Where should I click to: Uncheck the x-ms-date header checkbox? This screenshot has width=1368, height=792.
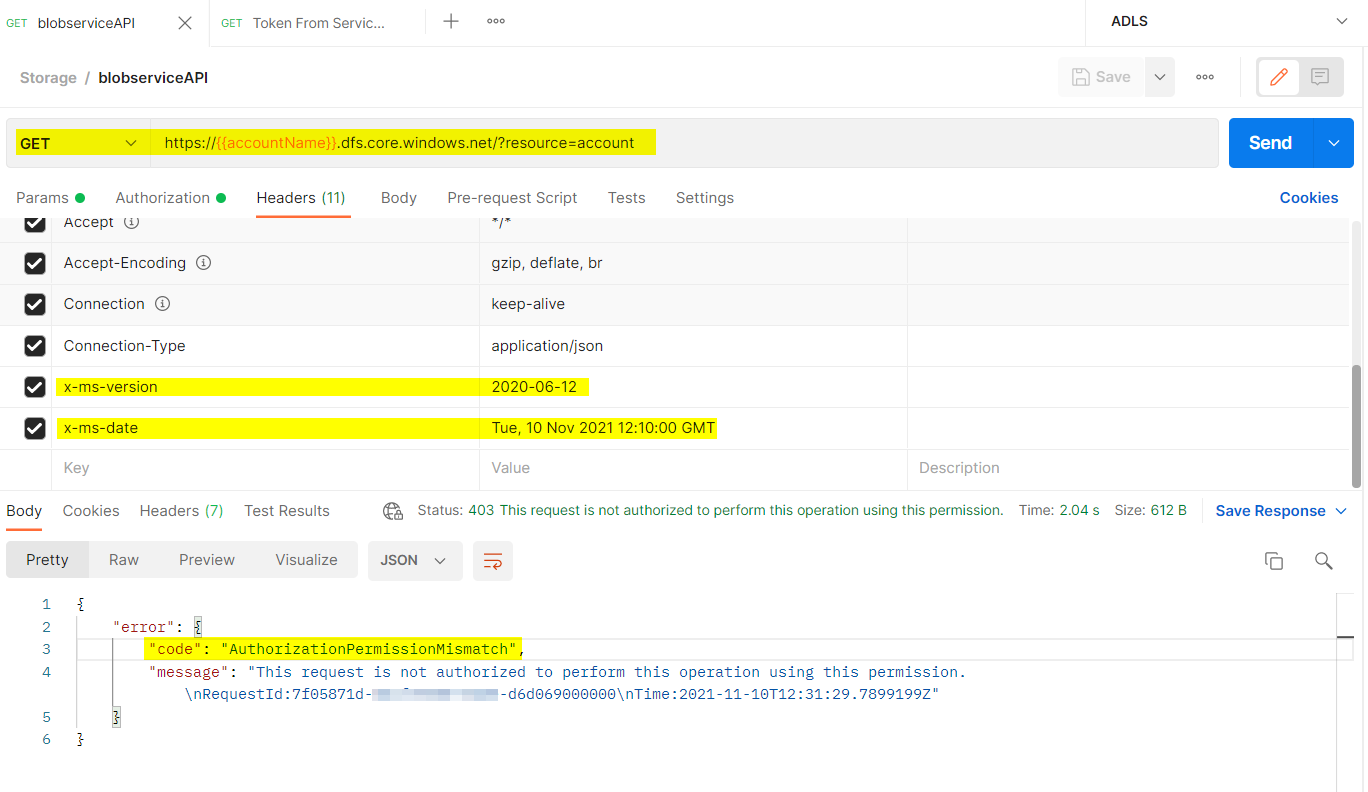pos(35,428)
